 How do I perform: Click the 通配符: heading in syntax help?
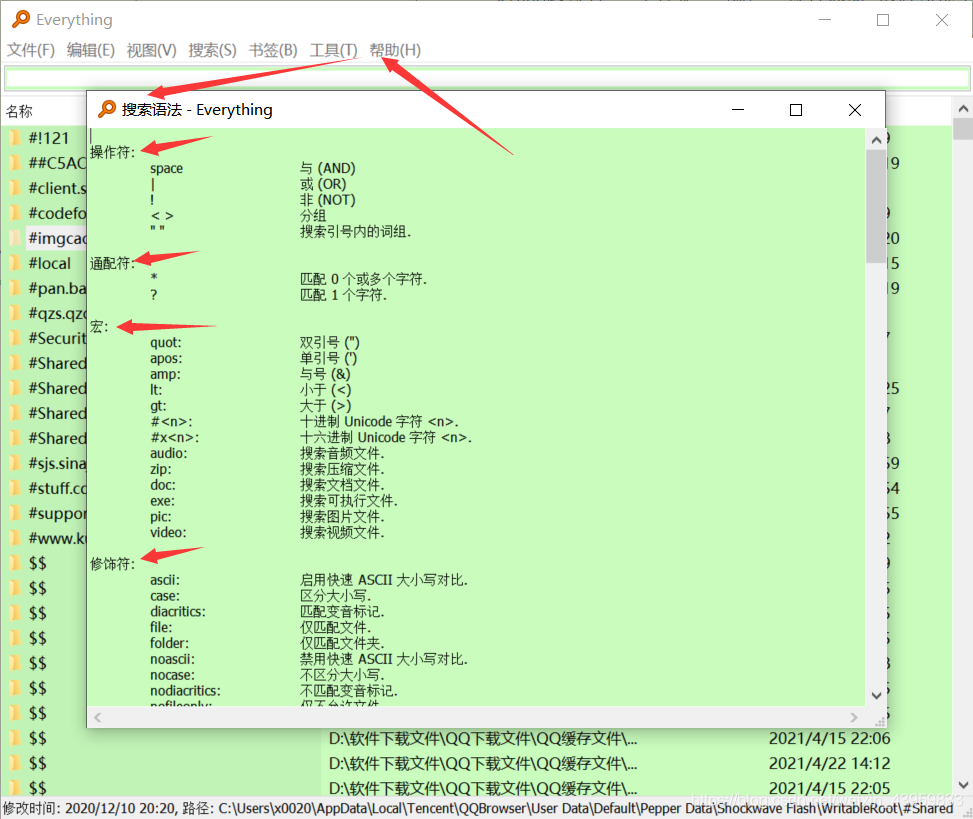tap(112, 263)
